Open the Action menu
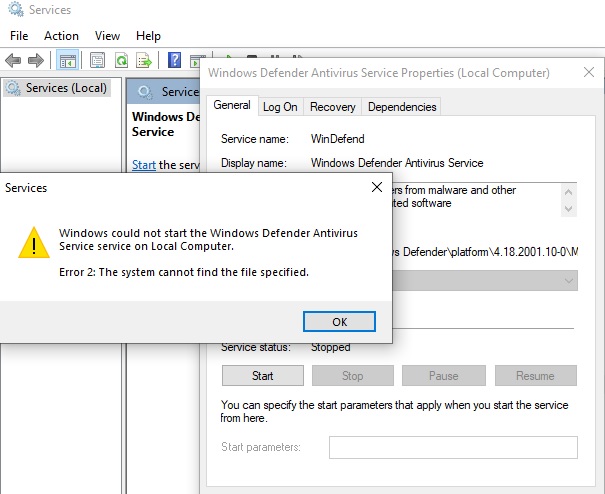The height and width of the screenshot is (494, 605). [61, 36]
